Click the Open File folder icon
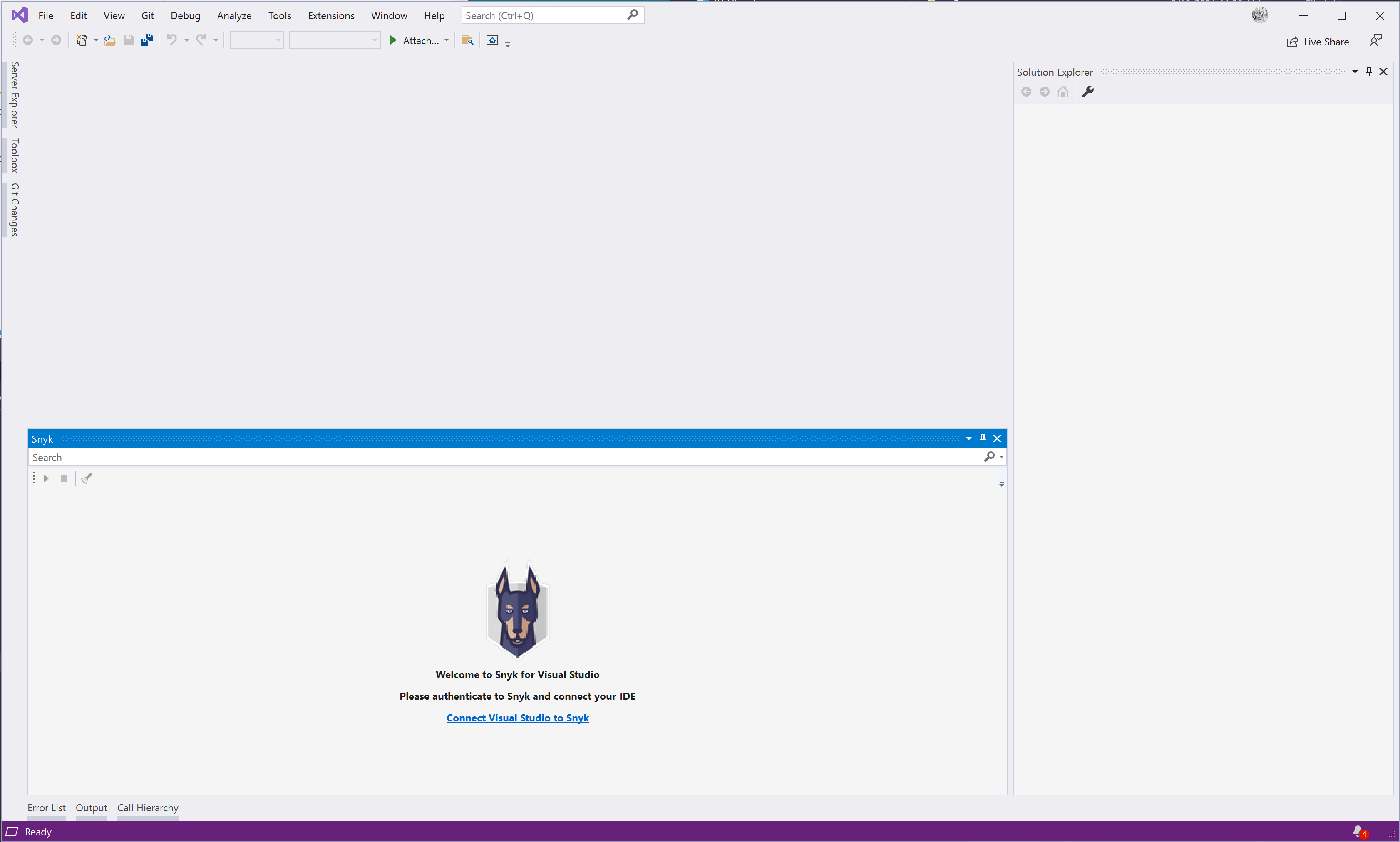 point(110,40)
